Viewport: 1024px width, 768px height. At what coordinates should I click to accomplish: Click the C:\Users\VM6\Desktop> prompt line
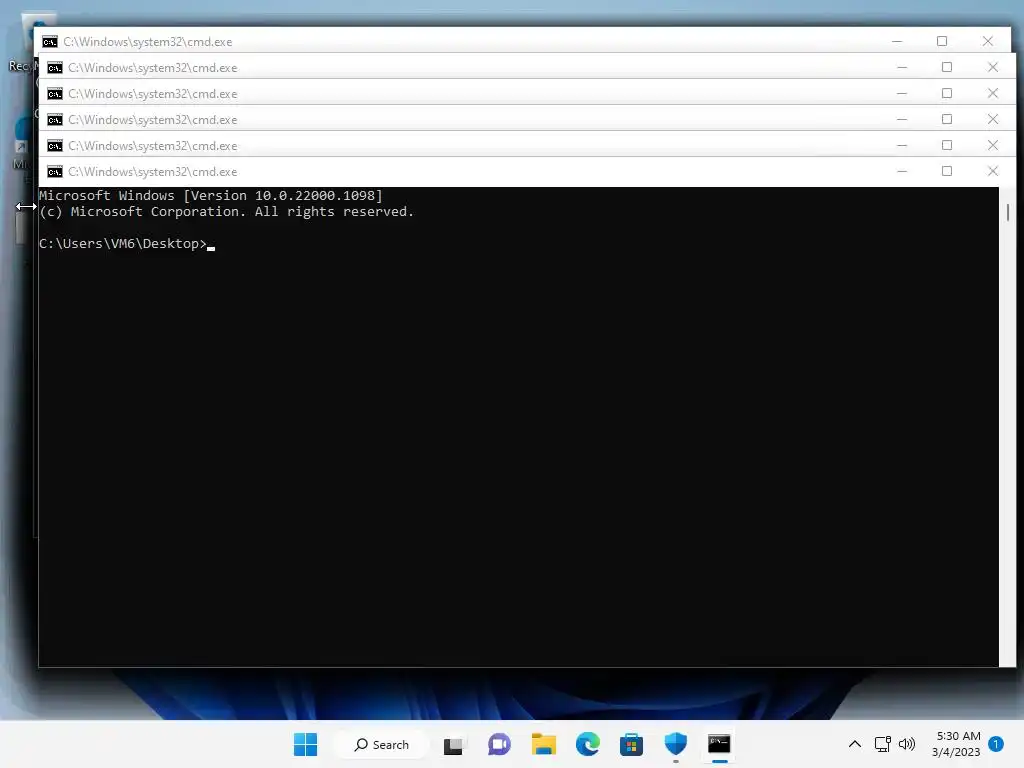(123, 244)
